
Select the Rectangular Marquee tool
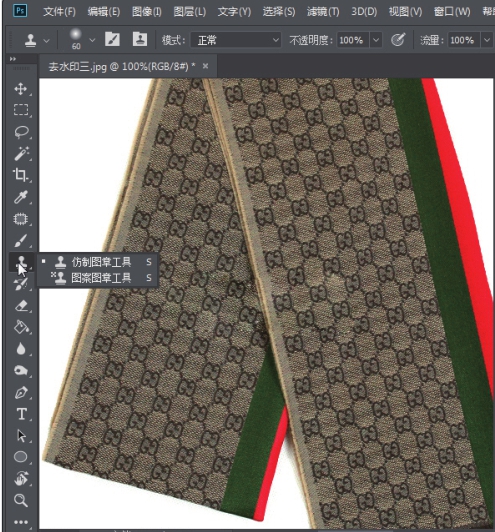coord(21,110)
